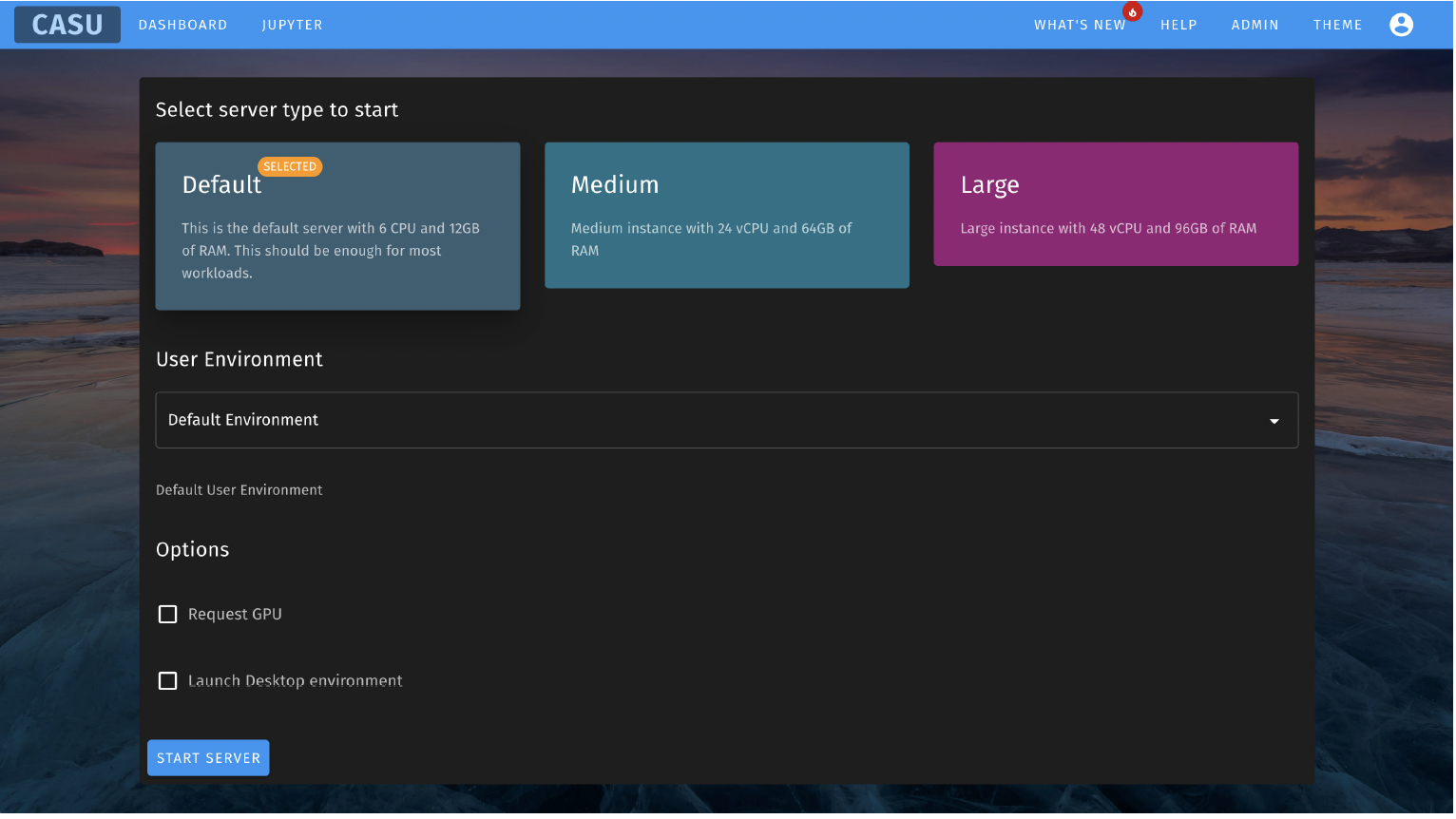The height and width of the screenshot is (819, 1456).
Task: Click the orange SELECTED badge
Action: [291, 167]
